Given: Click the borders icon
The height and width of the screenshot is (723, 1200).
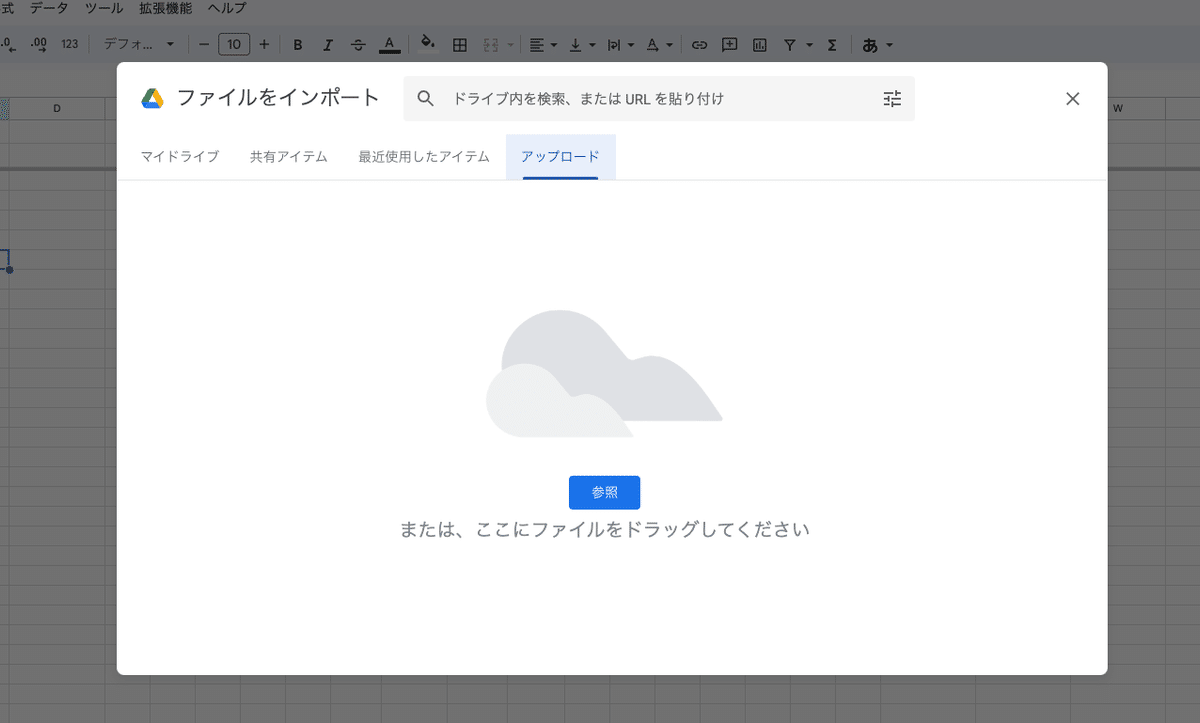Looking at the screenshot, I should [x=460, y=44].
